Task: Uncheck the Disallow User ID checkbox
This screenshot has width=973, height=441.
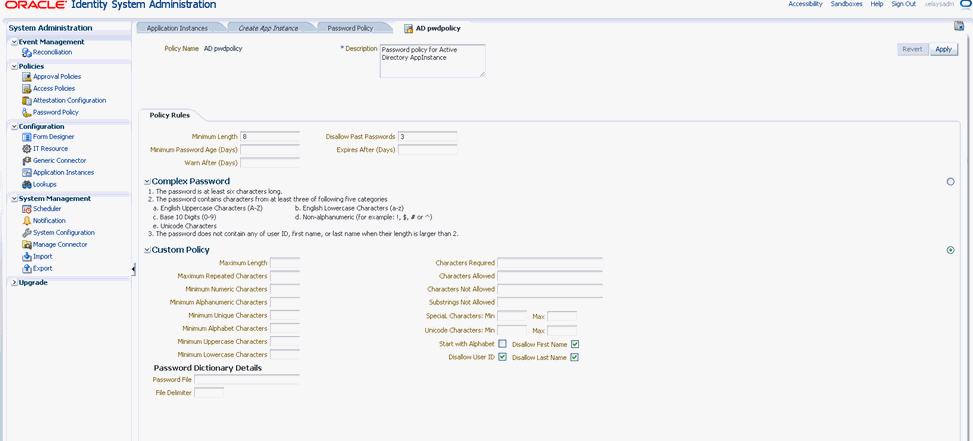Action: click(502, 357)
